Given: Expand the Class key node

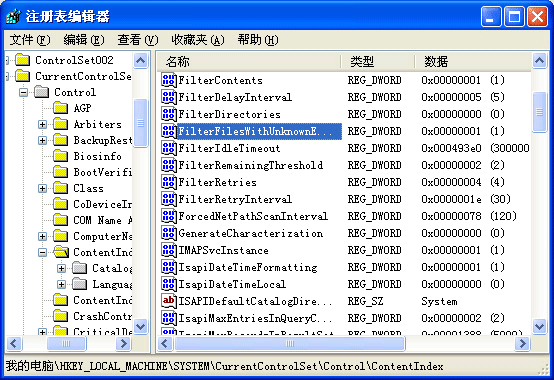Looking at the screenshot, I should click(42, 188).
